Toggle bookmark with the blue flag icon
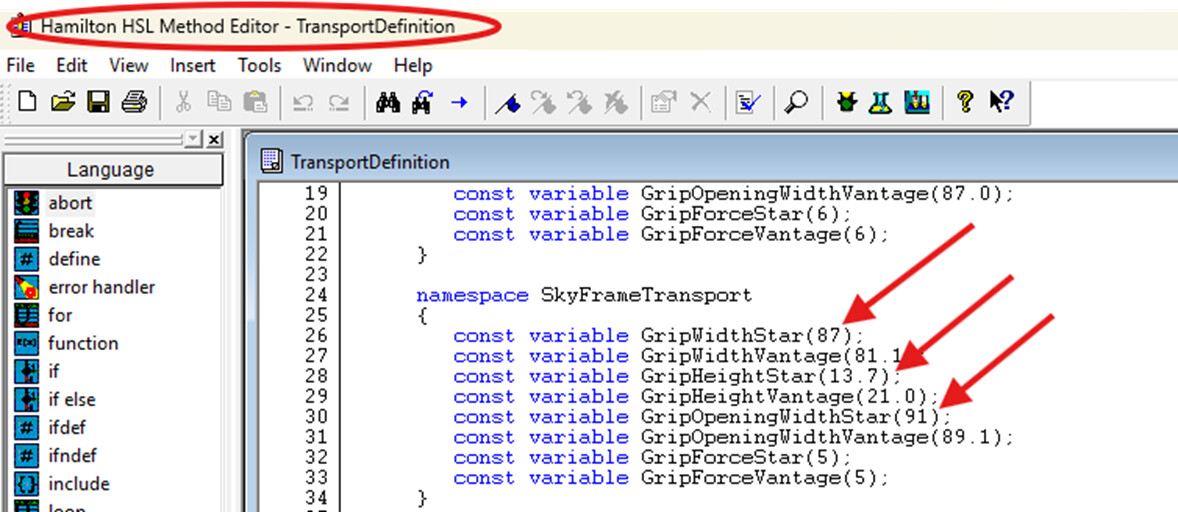The image size is (1178, 512). 508,101
